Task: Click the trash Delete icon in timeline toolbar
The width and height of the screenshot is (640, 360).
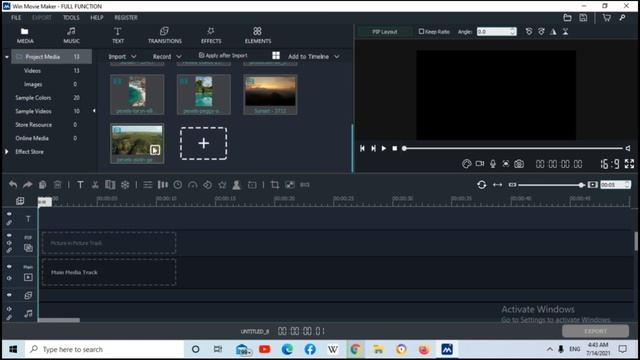Action: [58, 185]
